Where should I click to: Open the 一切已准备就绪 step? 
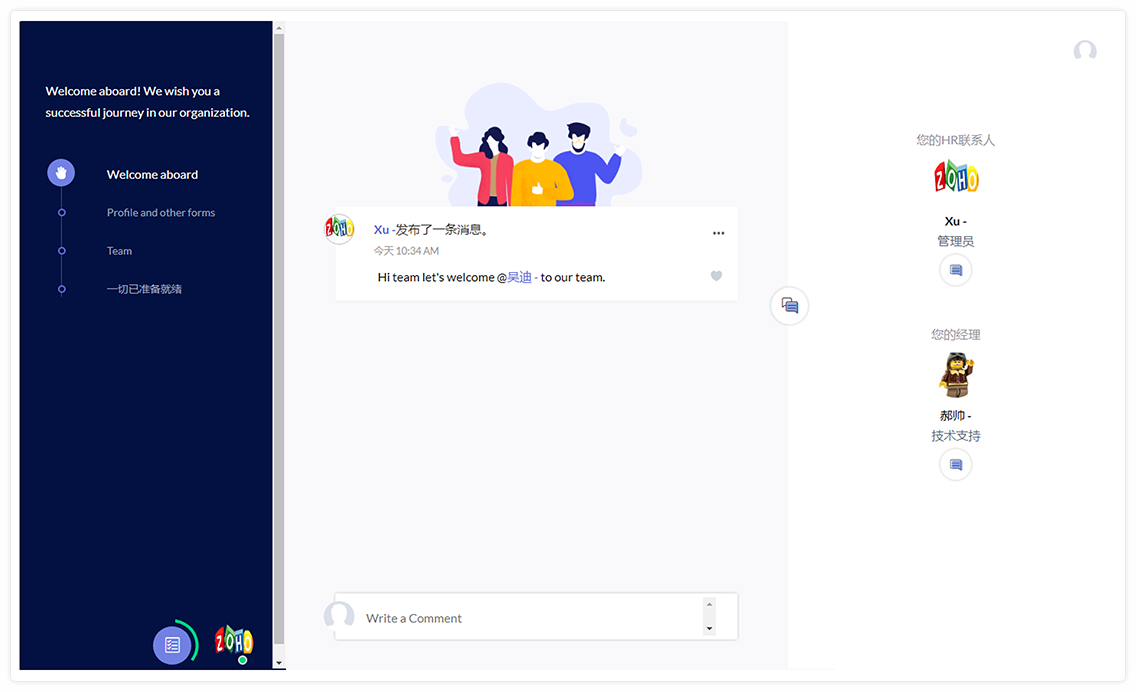pyautogui.click(x=144, y=289)
